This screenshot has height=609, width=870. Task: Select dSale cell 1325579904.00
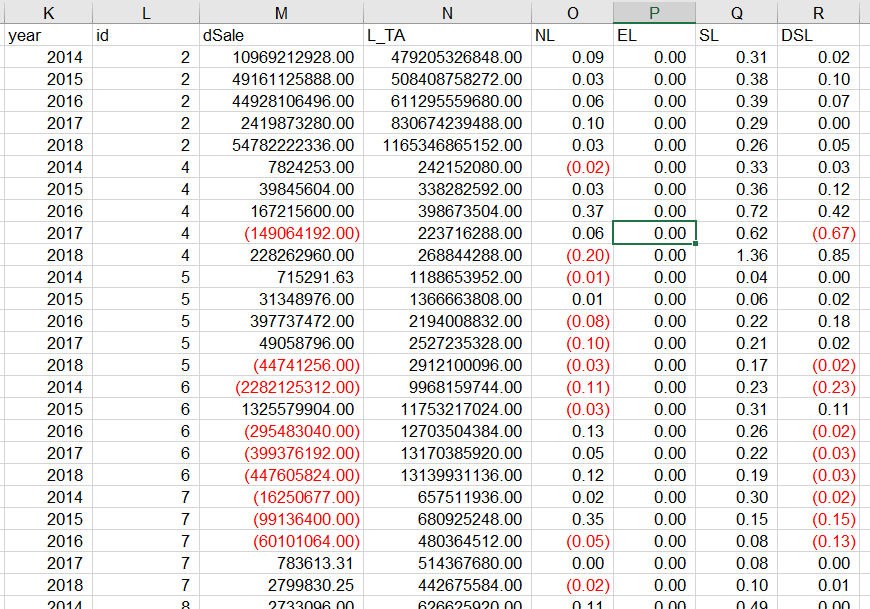click(x=281, y=409)
